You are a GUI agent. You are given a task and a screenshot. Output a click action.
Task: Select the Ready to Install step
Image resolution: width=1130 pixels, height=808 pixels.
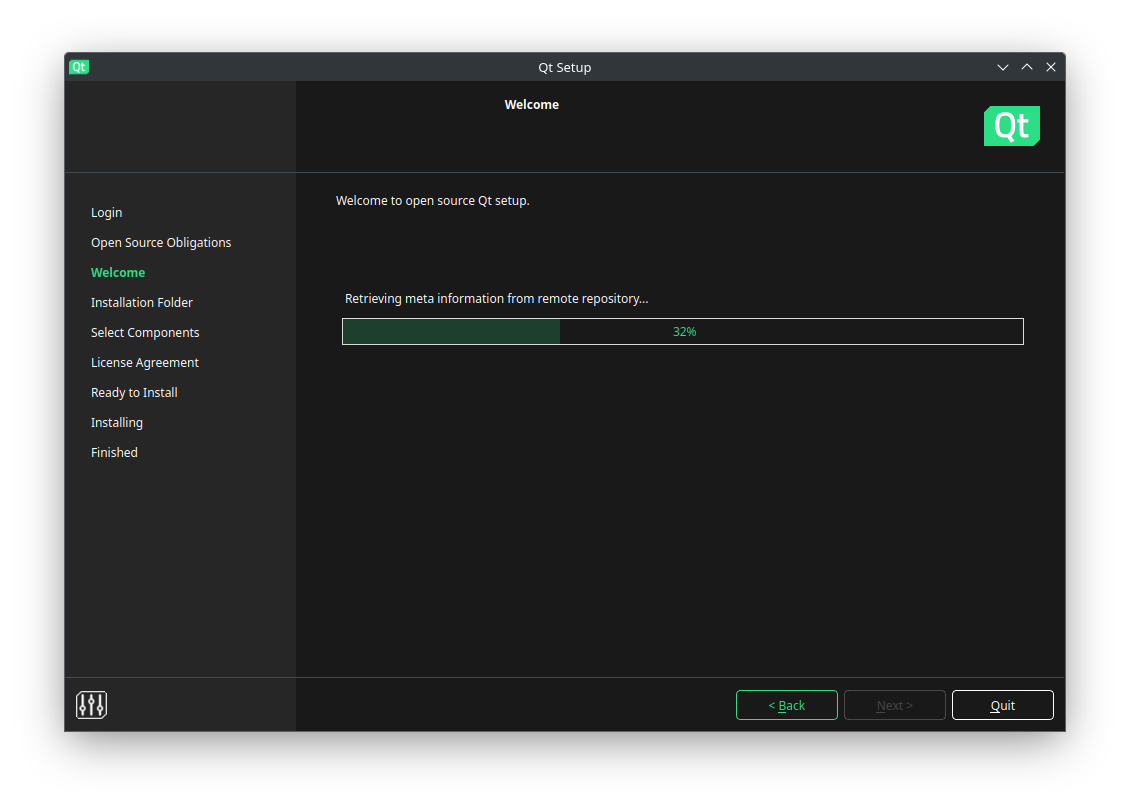click(x=134, y=393)
